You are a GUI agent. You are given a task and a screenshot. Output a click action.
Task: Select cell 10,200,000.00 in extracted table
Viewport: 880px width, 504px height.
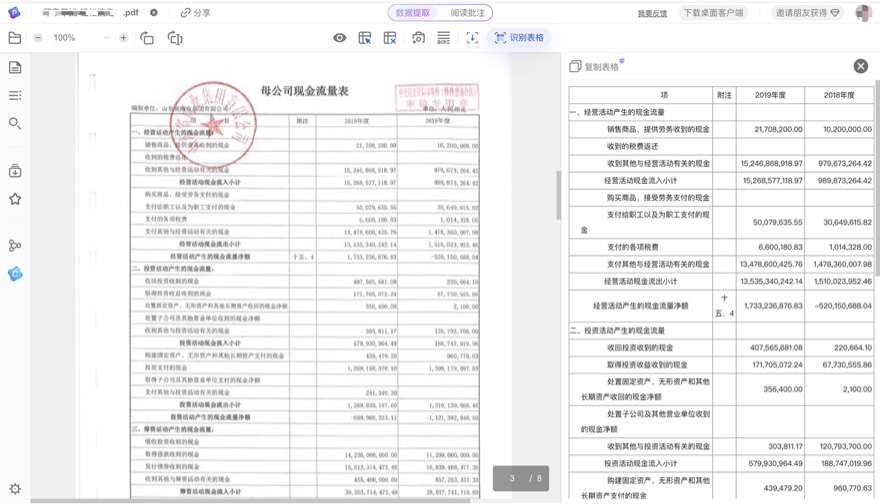point(839,129)
